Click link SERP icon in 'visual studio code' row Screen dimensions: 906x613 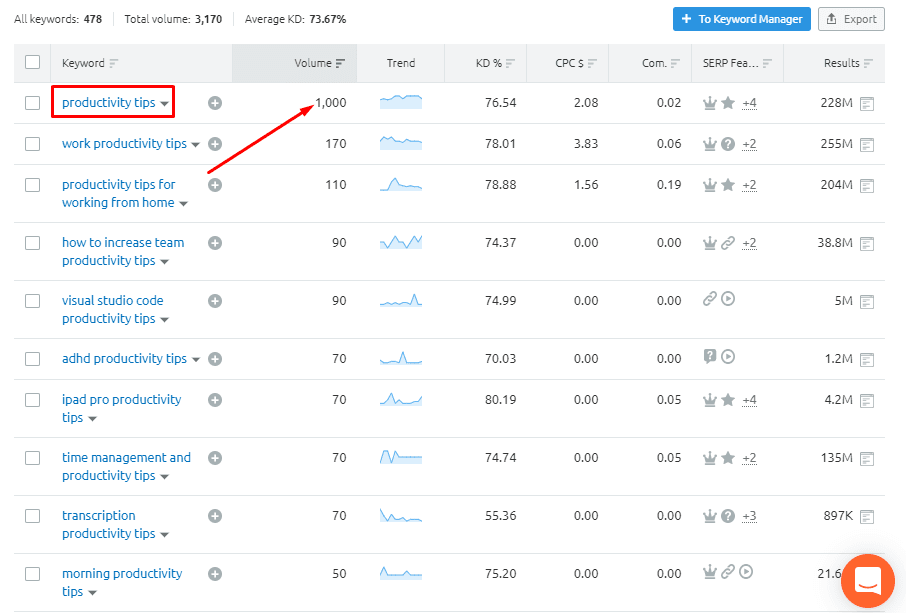(710, 299)
